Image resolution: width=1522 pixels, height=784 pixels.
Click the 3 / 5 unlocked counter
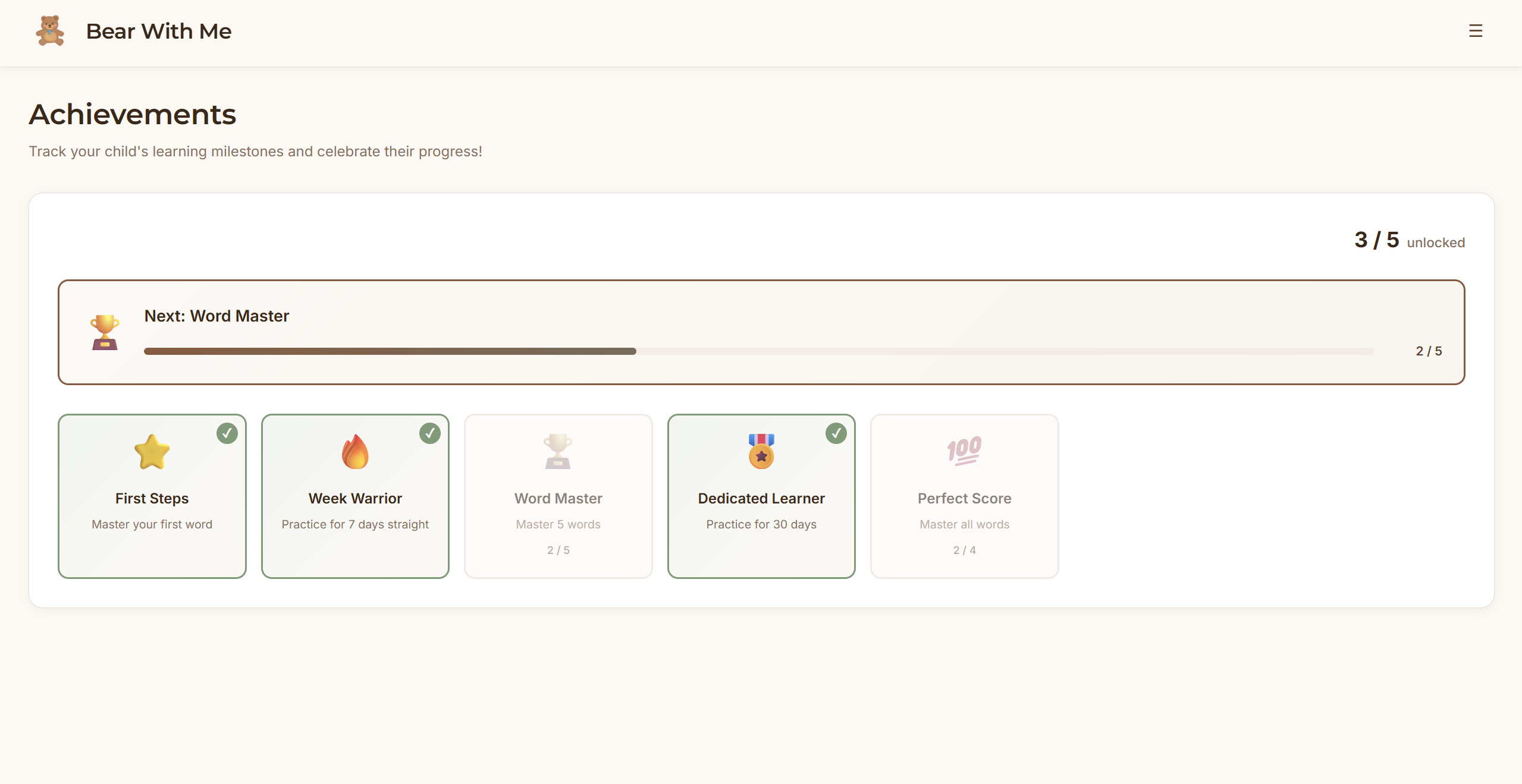click(1409, 241)
